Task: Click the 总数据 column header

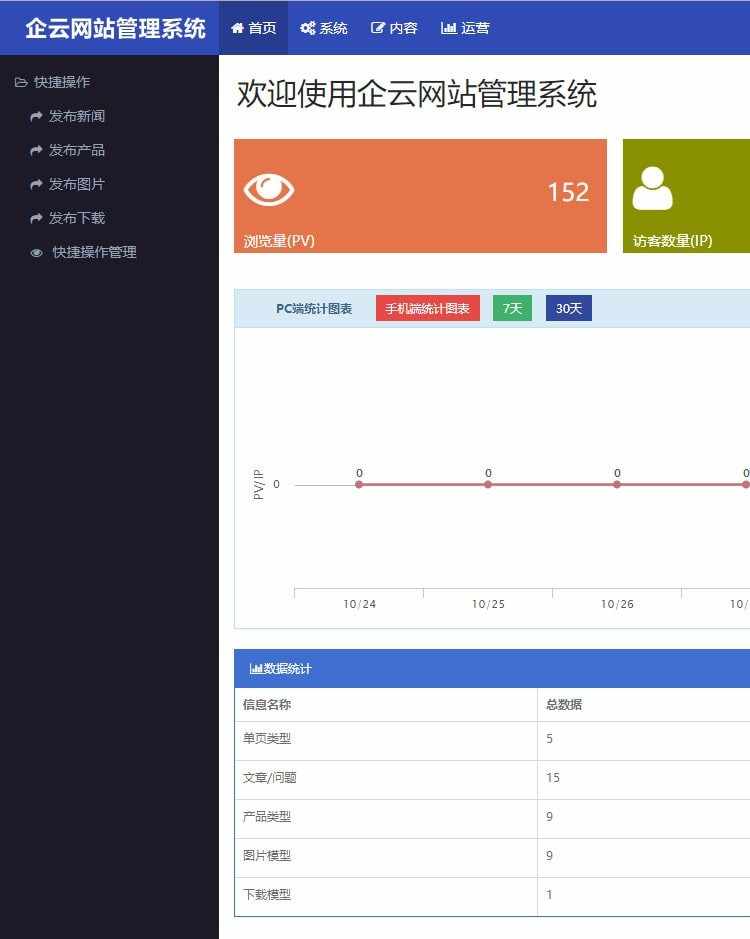Action: click(564, 704)
